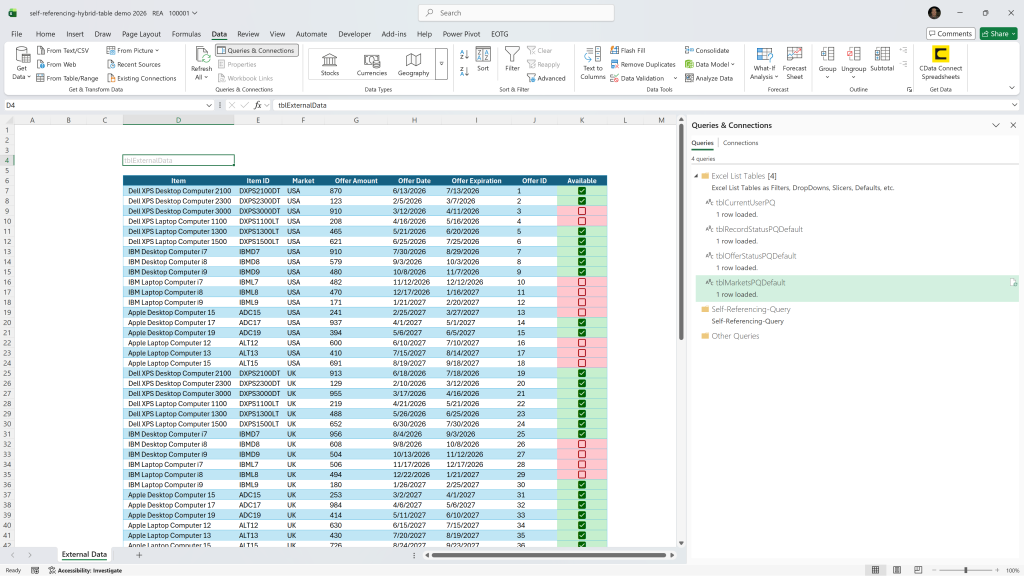
Task: Switch to Page Layout view
Action: point(897,570)
